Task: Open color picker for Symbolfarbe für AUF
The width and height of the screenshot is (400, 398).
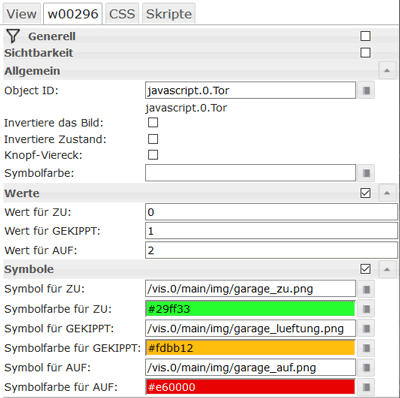Action: 366,387
